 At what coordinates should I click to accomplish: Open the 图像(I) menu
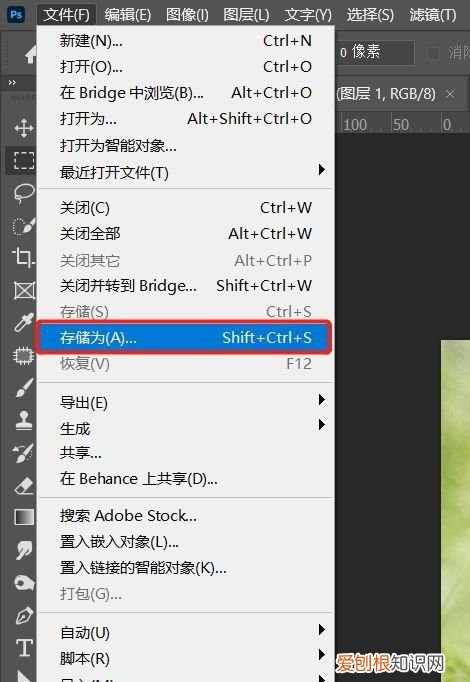point(187,15)
